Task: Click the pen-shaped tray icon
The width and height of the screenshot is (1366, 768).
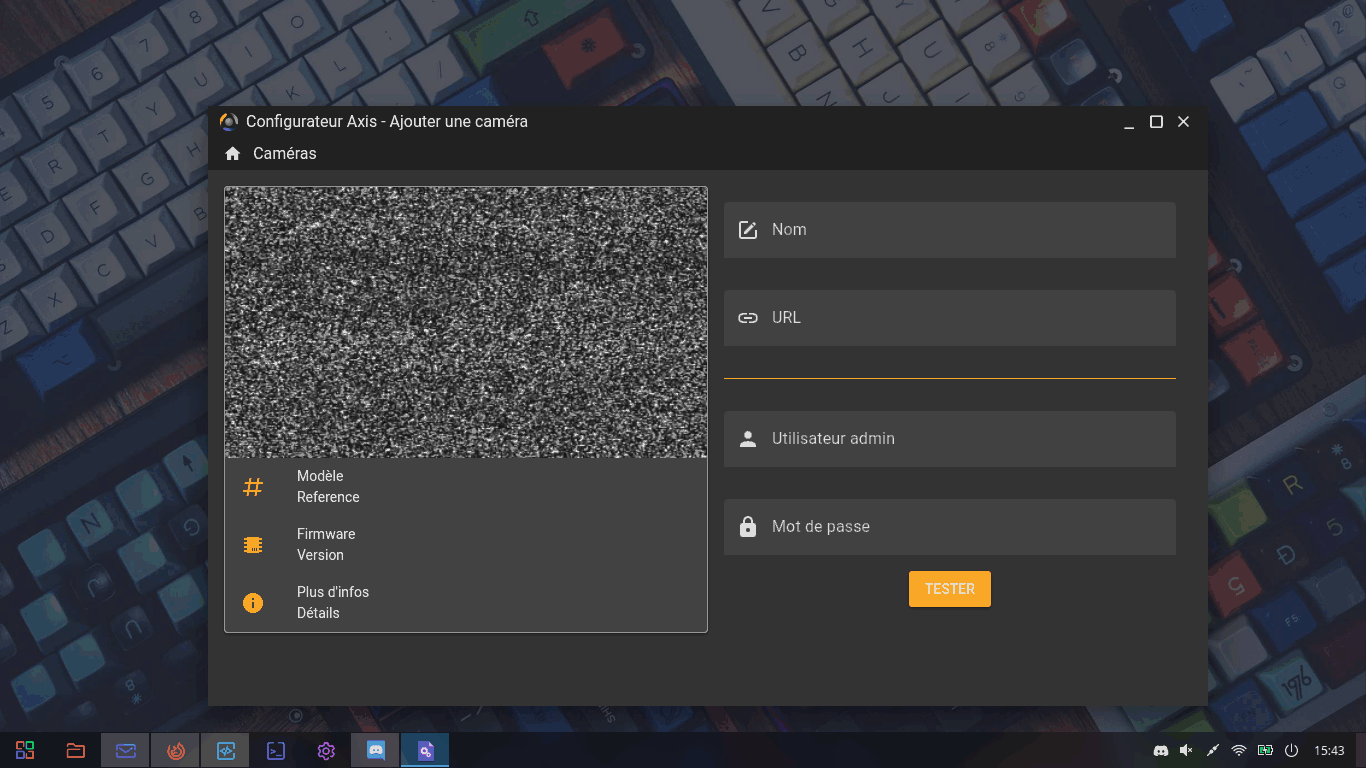Action: (1213, 750)
